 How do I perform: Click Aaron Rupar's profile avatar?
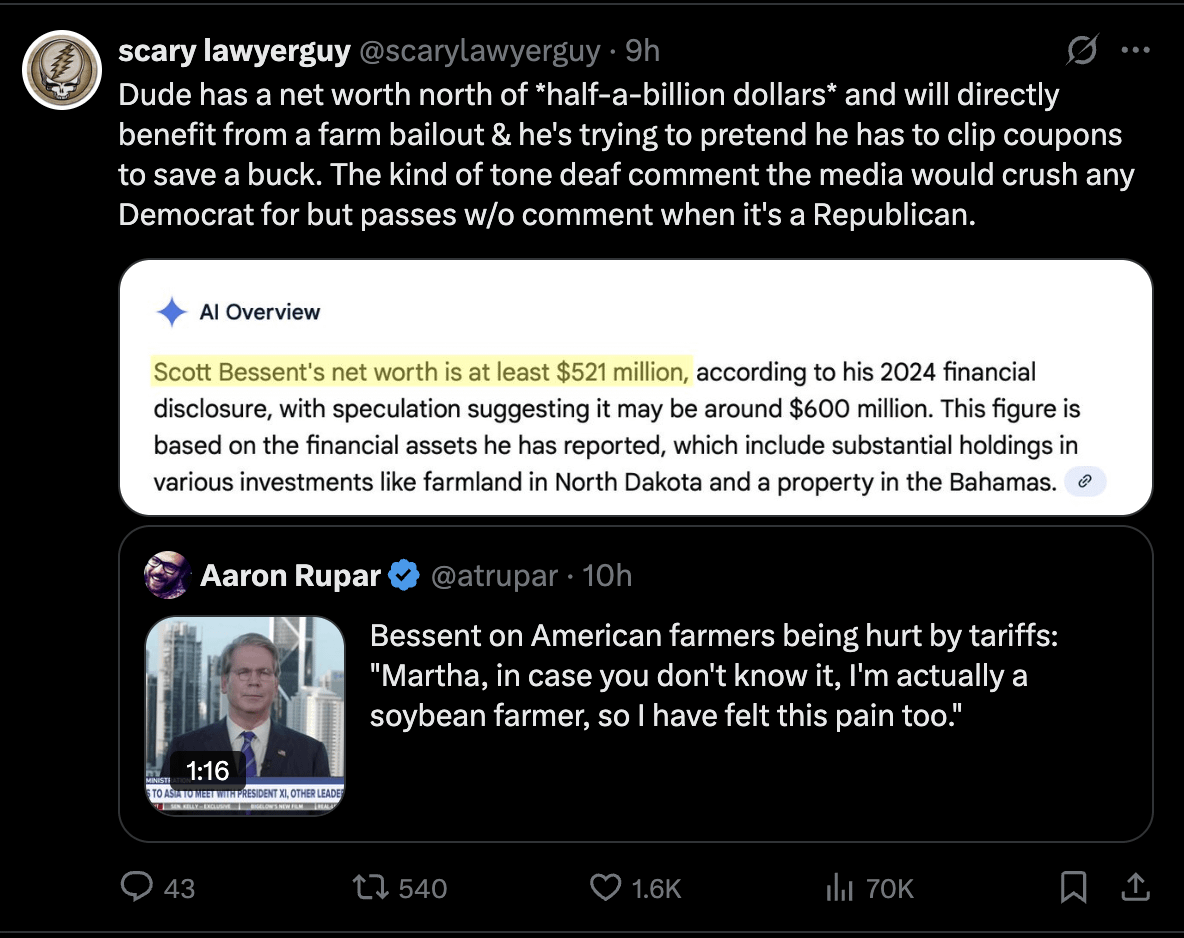[x=167, y=575]
